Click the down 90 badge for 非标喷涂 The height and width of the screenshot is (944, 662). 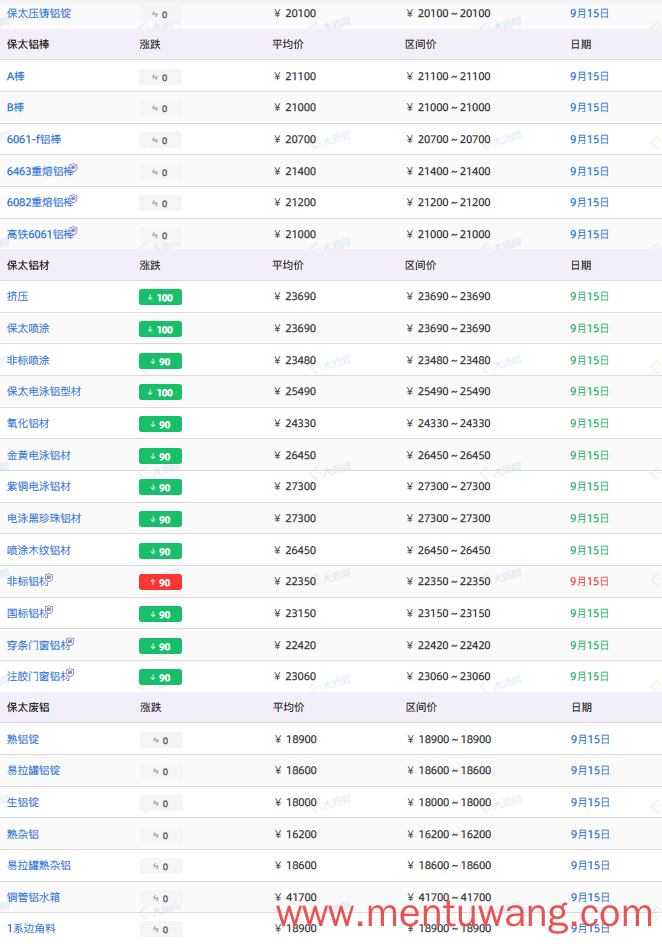[160, 361]
